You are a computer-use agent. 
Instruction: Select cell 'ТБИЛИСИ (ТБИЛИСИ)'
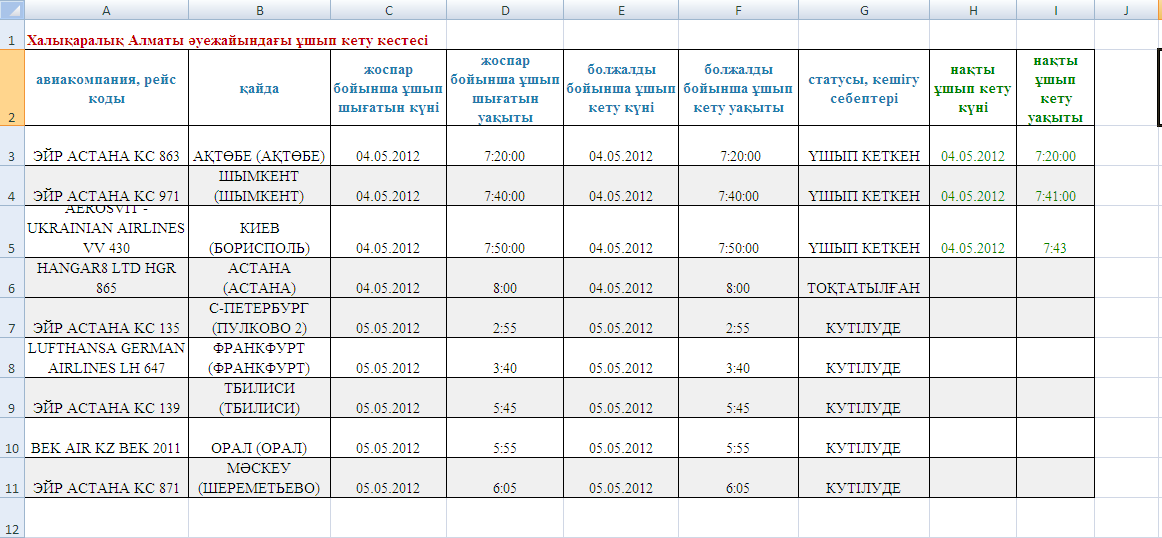tap(259, 398)
